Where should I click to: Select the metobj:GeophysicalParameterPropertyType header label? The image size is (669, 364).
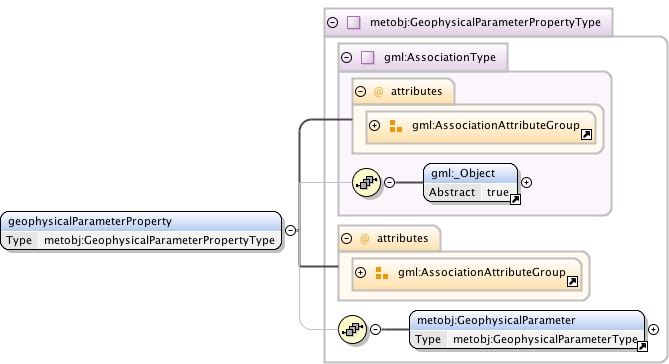point(485,22)
